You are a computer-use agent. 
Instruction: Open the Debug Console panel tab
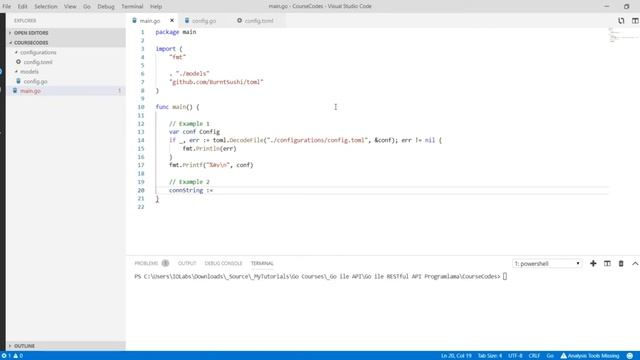tap(223, 263)
